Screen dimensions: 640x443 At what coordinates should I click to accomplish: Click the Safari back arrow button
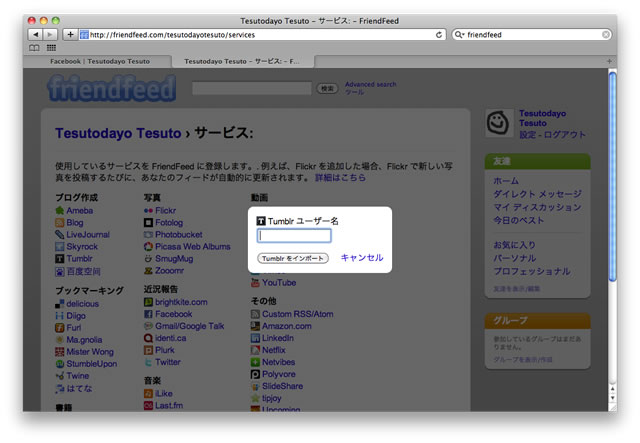[x=36, y=35]
